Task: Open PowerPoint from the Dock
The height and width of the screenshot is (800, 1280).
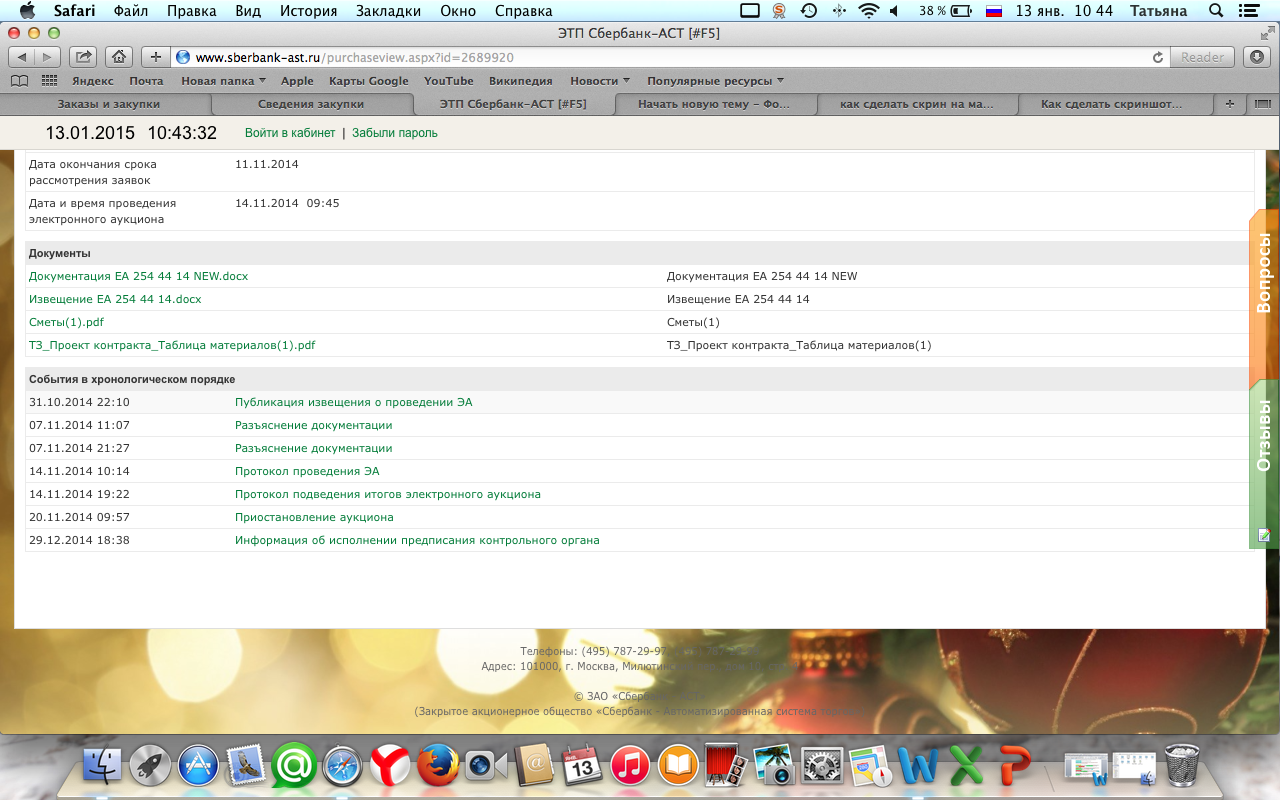Action: pos(1015,767)
